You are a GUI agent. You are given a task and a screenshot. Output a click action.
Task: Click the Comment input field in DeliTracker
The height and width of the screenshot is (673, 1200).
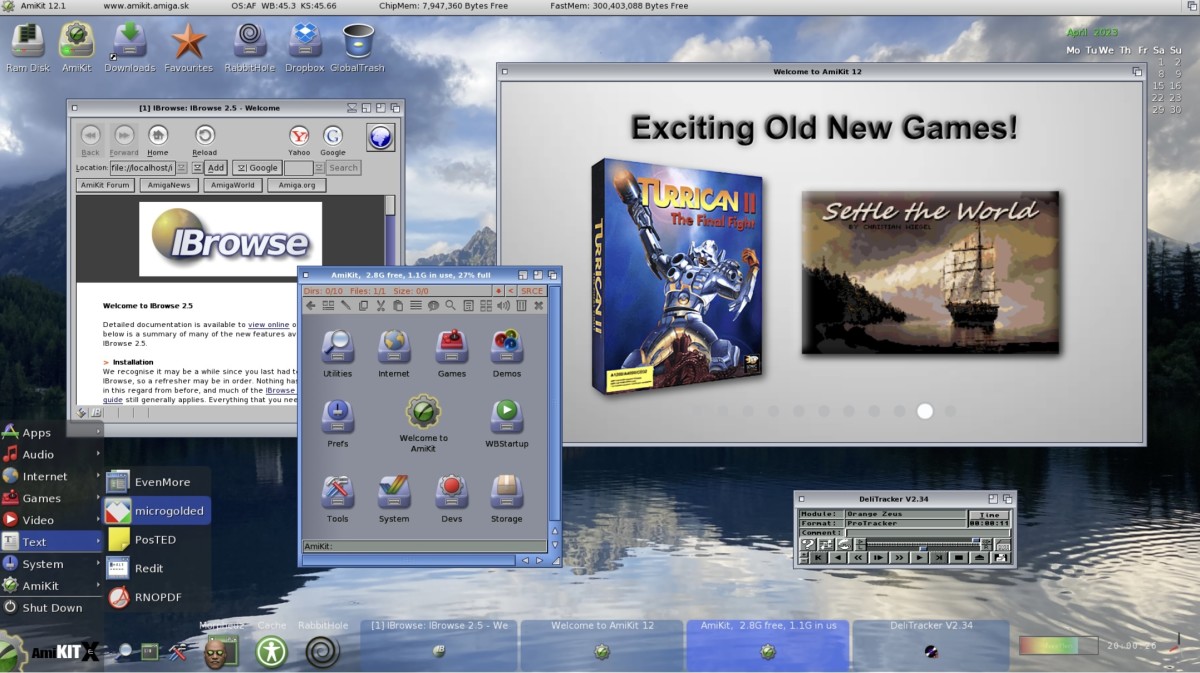coord(924,532)
